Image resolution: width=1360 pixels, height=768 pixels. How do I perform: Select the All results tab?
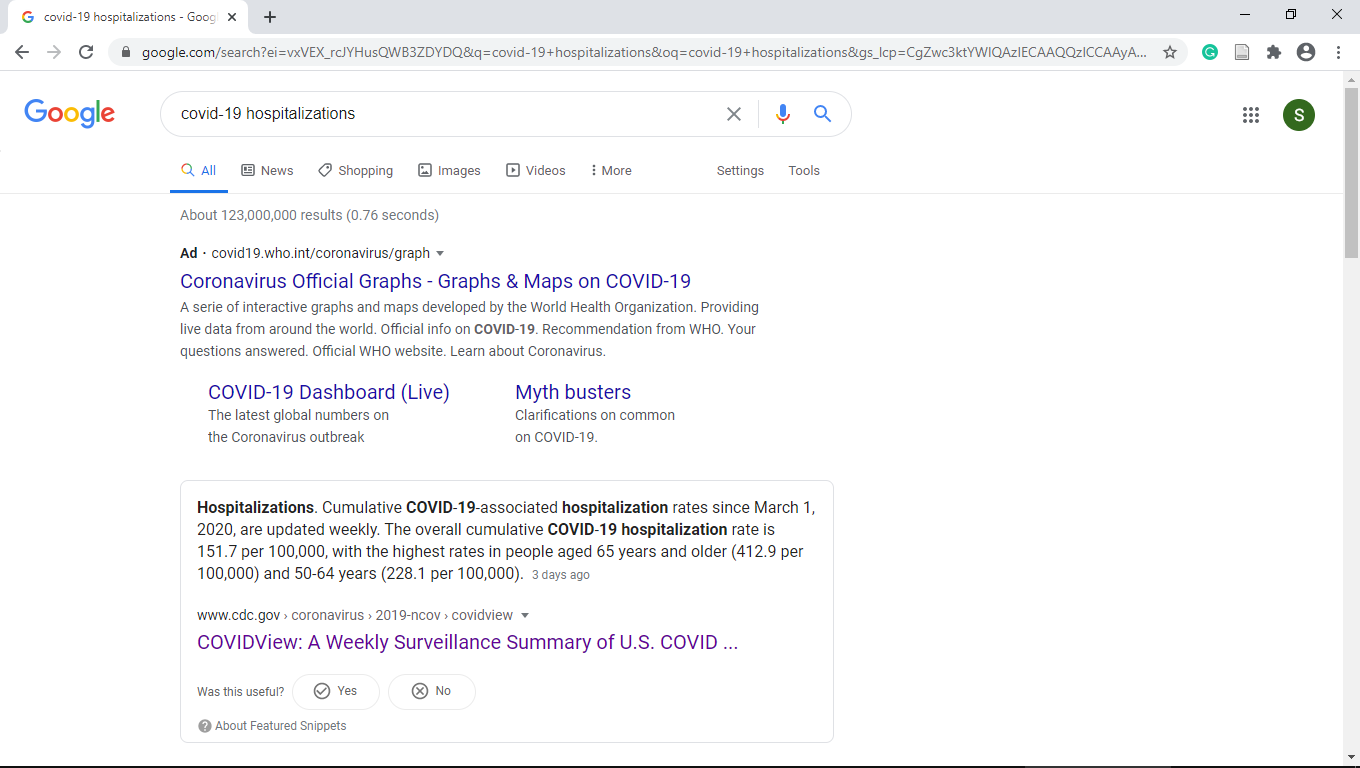[x=198, y=171]
